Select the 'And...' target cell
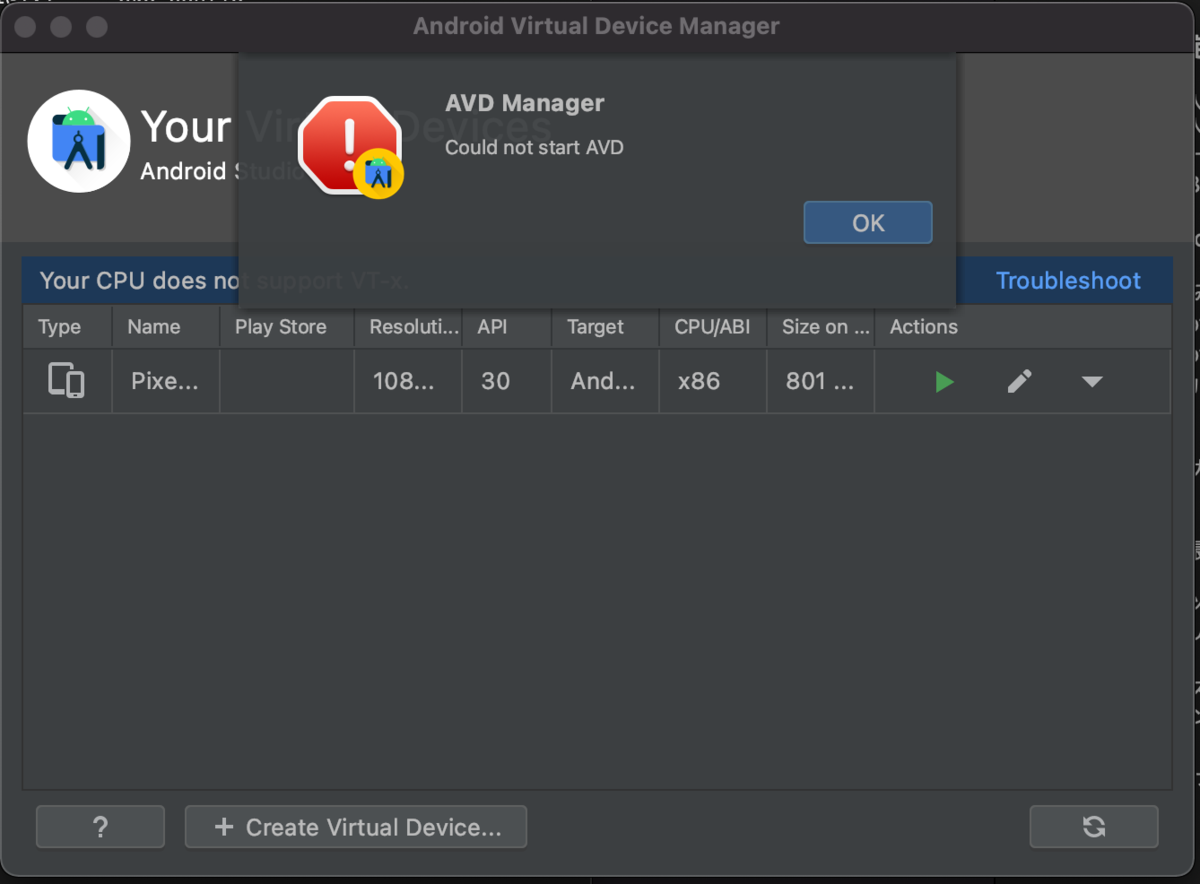Image resolution: width=1200 pixels, height=884 pixels. (603, 381)
